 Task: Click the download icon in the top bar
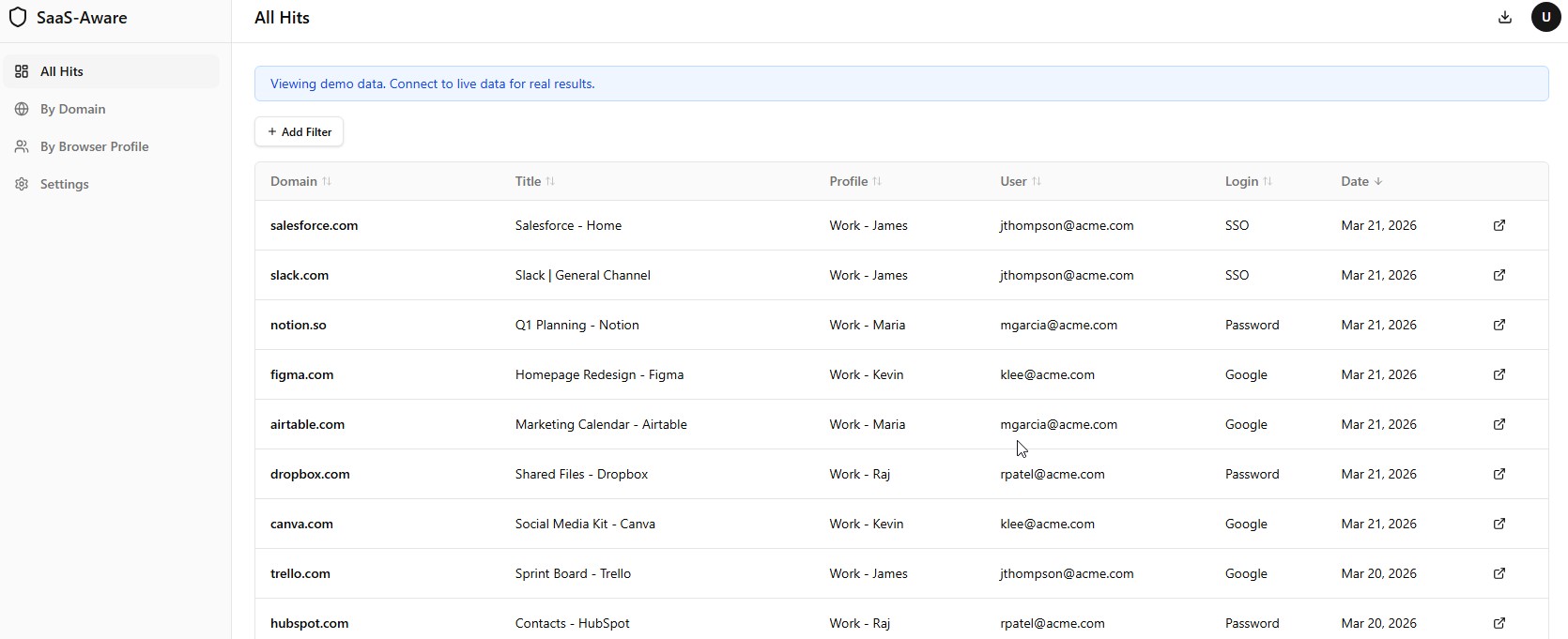click(1505, 18)
